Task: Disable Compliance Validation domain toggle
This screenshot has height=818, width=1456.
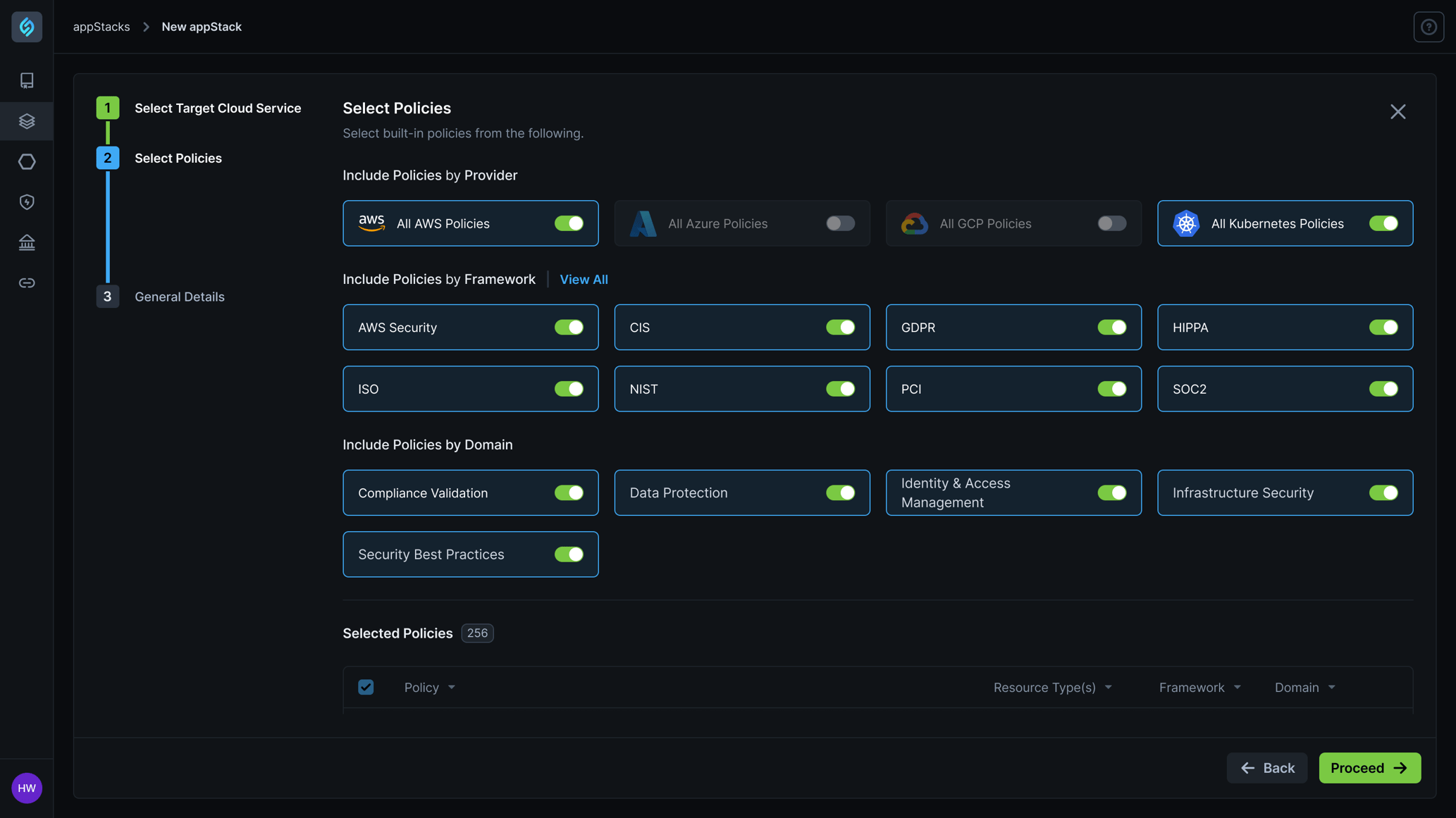Action: click(x=569, y=492)
